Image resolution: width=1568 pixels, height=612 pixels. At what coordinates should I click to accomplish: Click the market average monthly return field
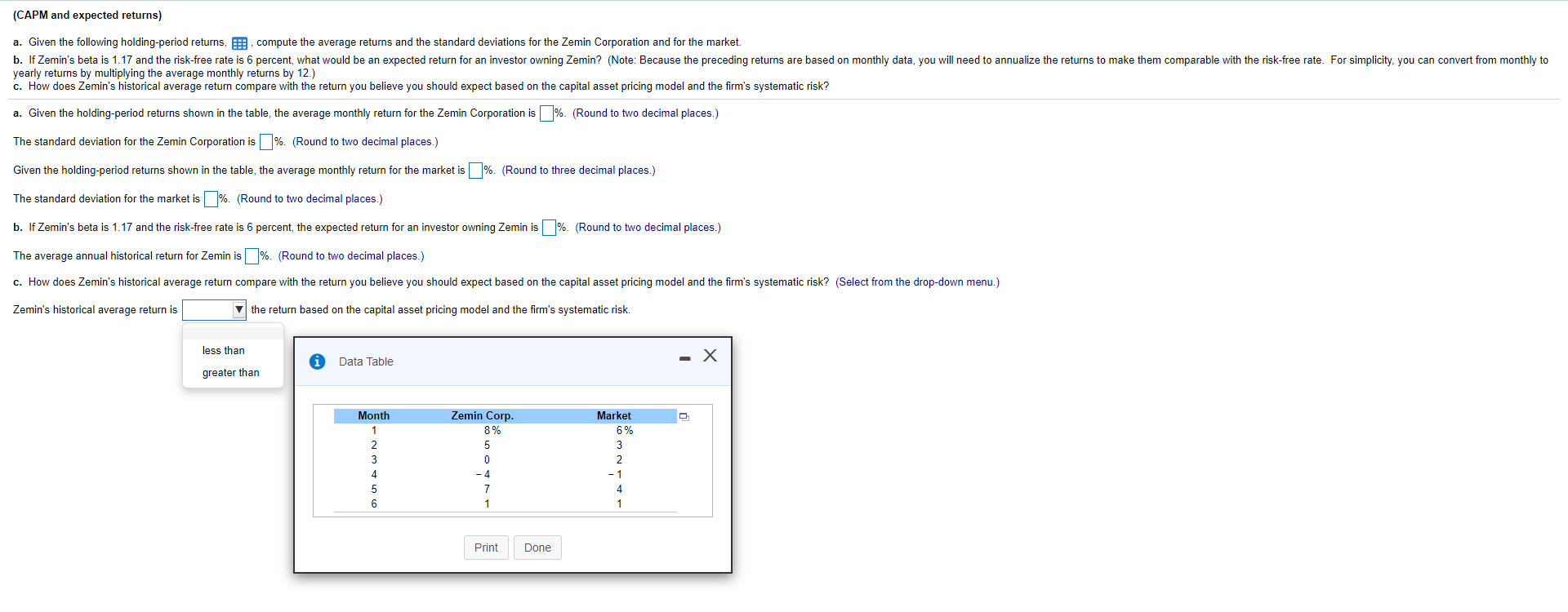point(476,171)
